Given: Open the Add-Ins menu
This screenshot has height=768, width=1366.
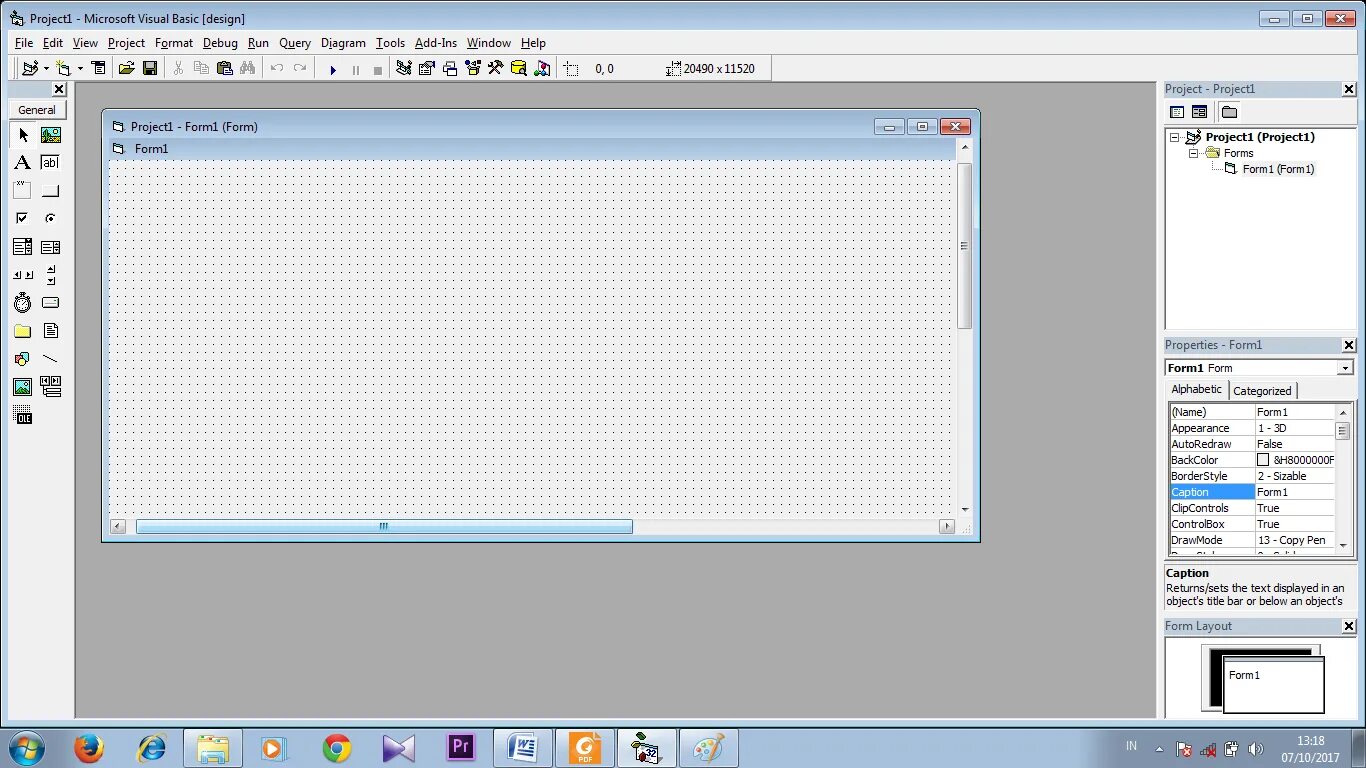Looking at the screenshot, I should (x=436, y=43).
